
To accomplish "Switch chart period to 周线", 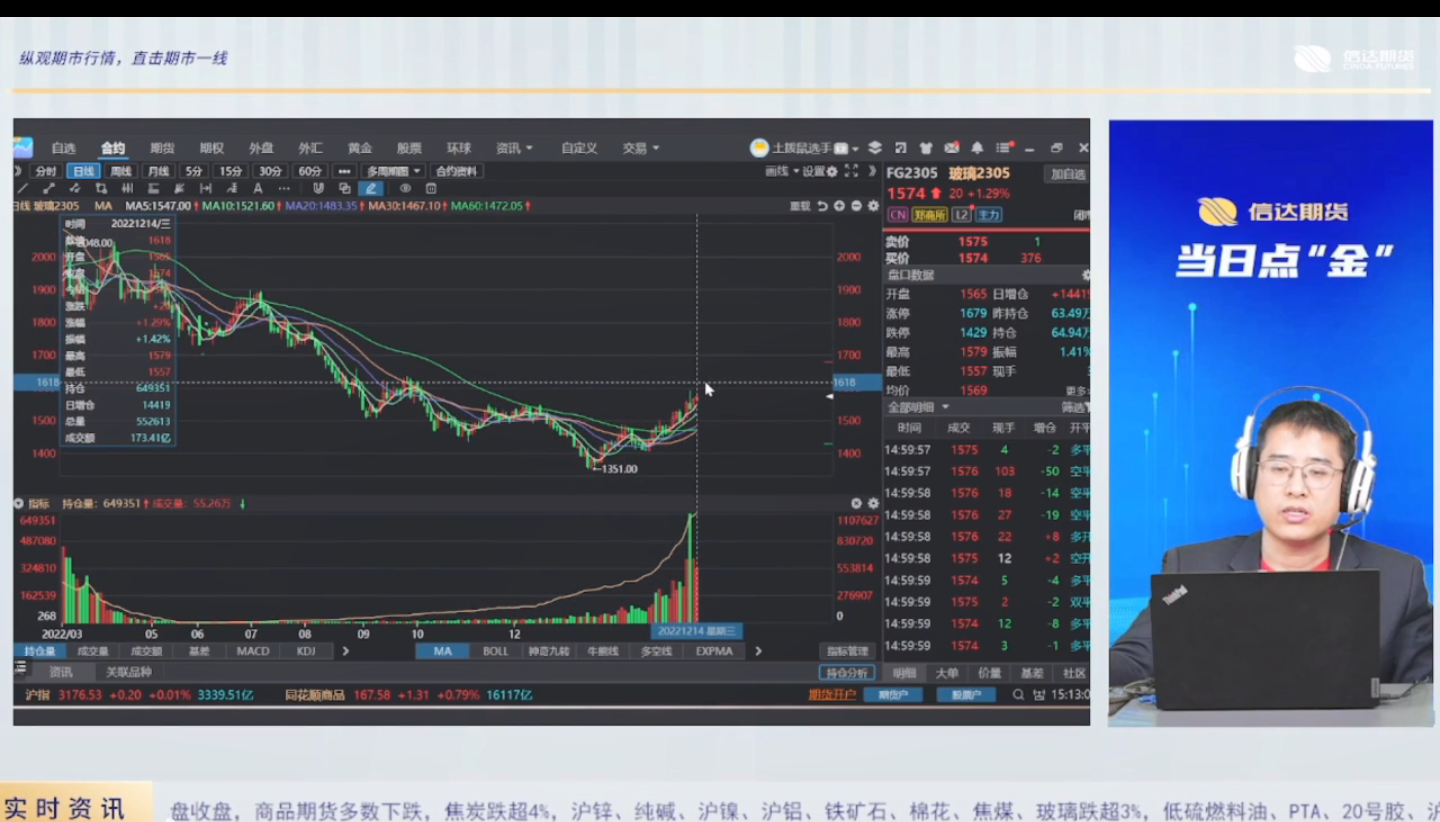I will [x=120, y=171].
